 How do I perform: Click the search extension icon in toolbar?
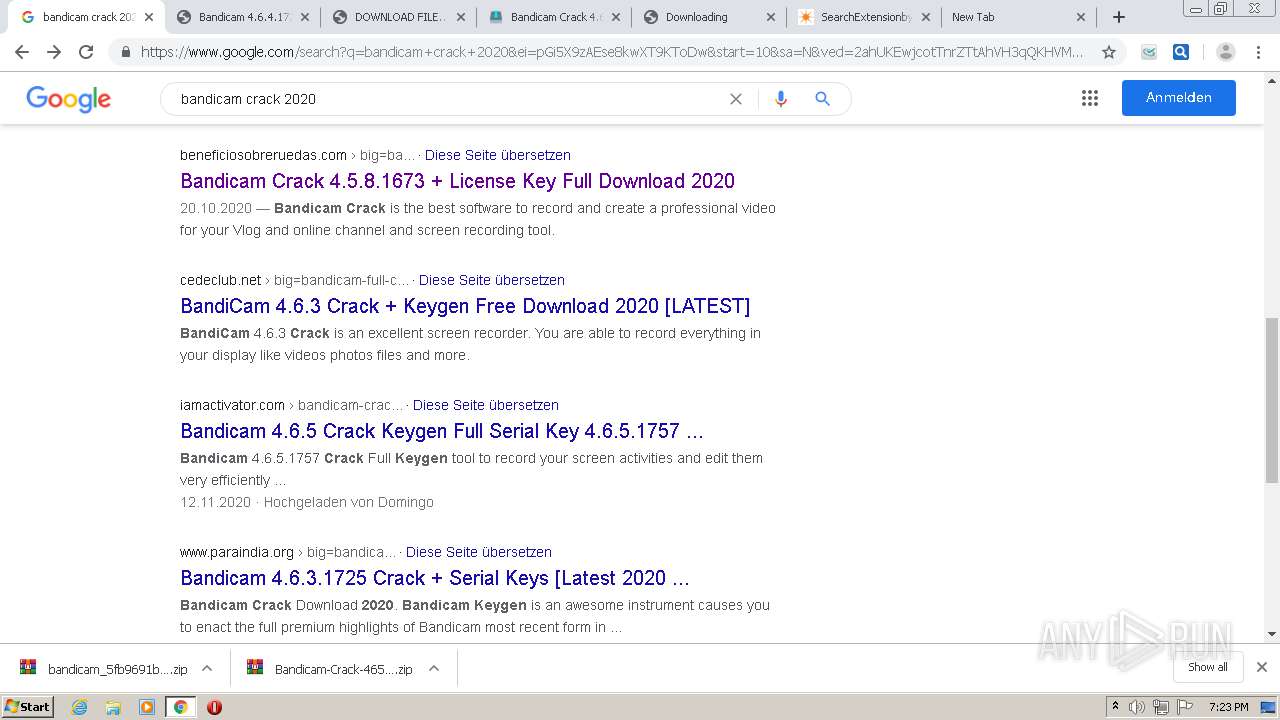coord(1181,52)
